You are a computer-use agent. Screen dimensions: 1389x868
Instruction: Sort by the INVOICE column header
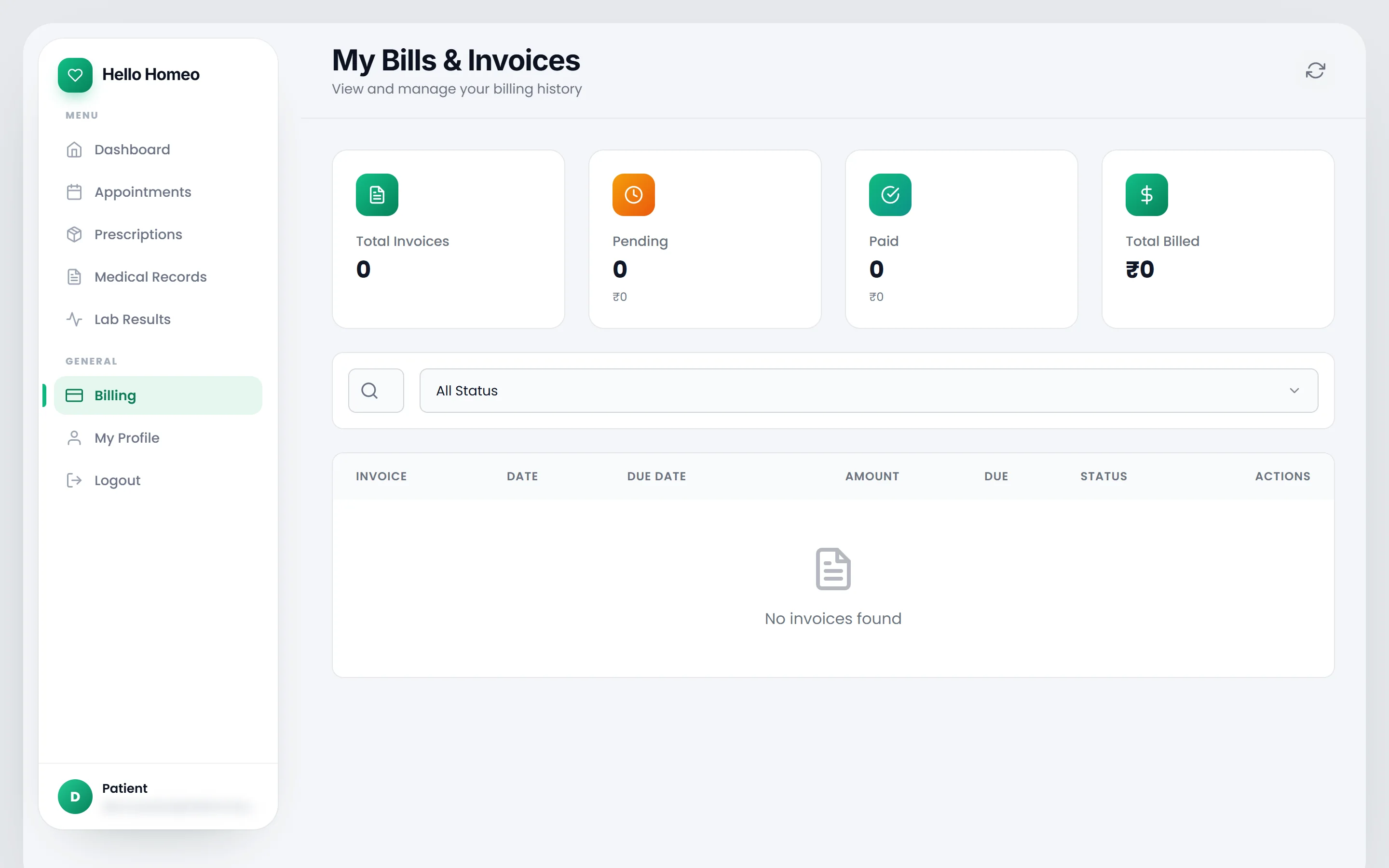381,476
